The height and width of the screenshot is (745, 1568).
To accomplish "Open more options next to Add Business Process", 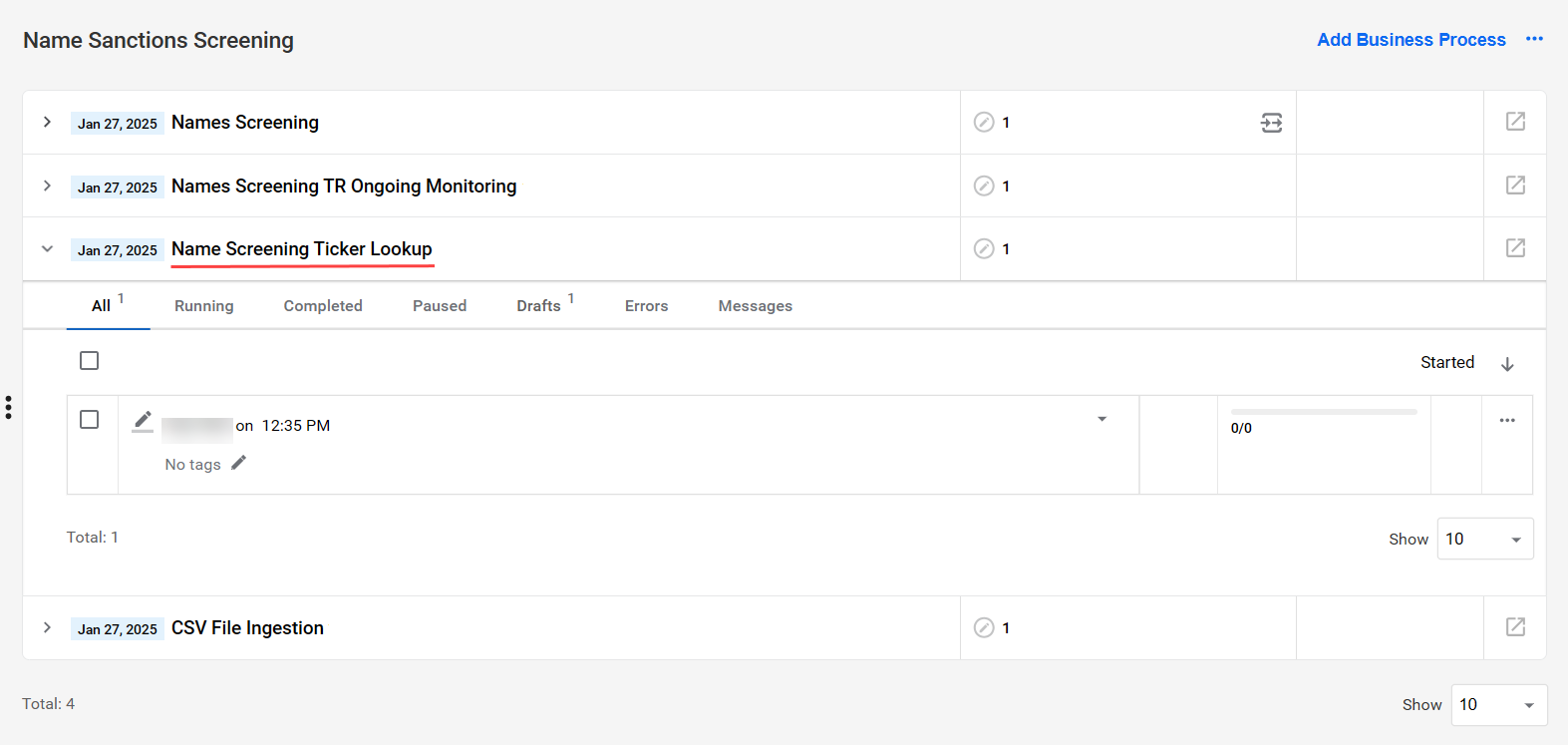I will click(x=1534, y=39).
